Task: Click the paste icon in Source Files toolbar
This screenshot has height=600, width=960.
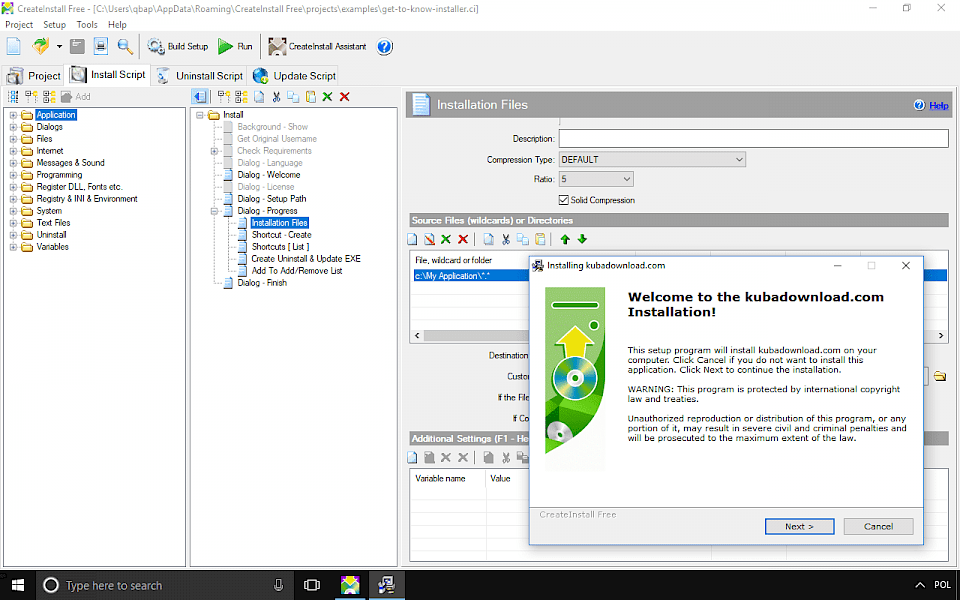Action: (x=540, y=239)
